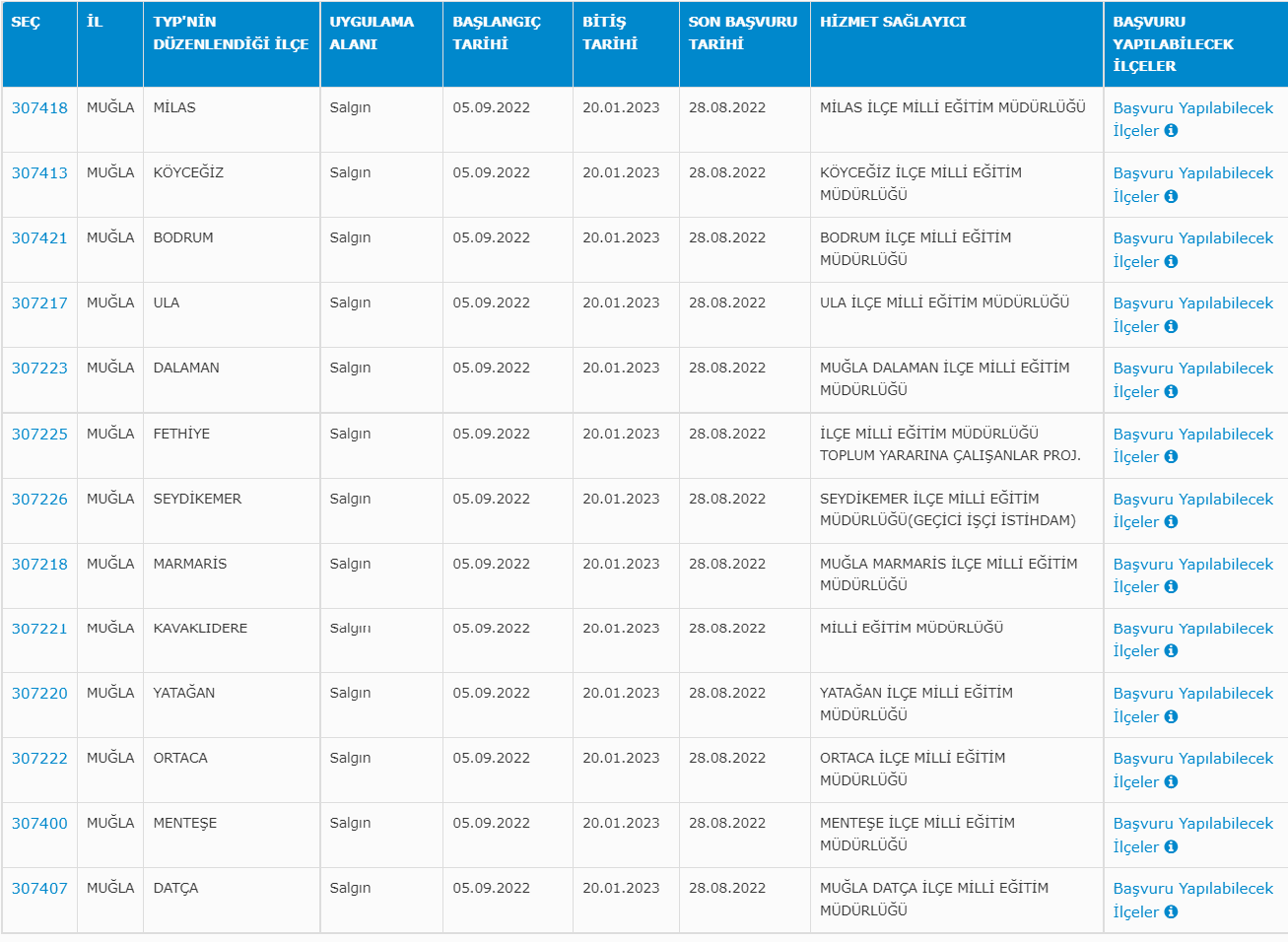
Task: Choose program 307217 for ULA
Action: coord(39,303)
